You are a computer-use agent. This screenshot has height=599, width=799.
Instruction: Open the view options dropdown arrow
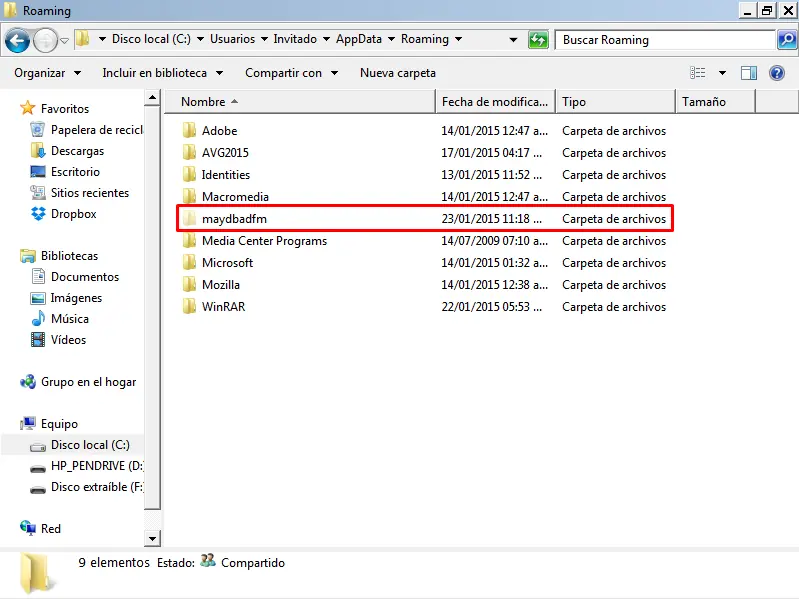tap(722, 73)
